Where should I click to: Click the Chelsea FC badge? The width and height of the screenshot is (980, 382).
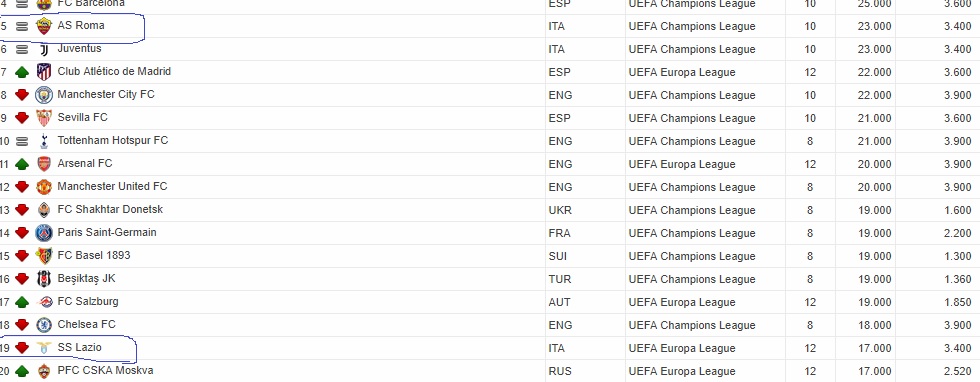44,325
